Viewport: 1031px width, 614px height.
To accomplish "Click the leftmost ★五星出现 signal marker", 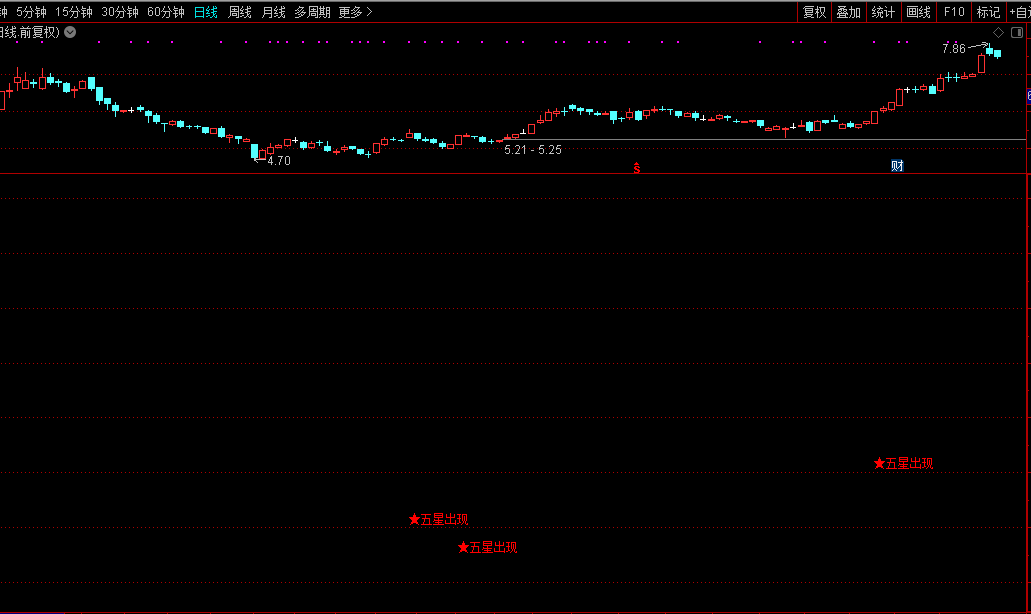I will pos(438,519).
